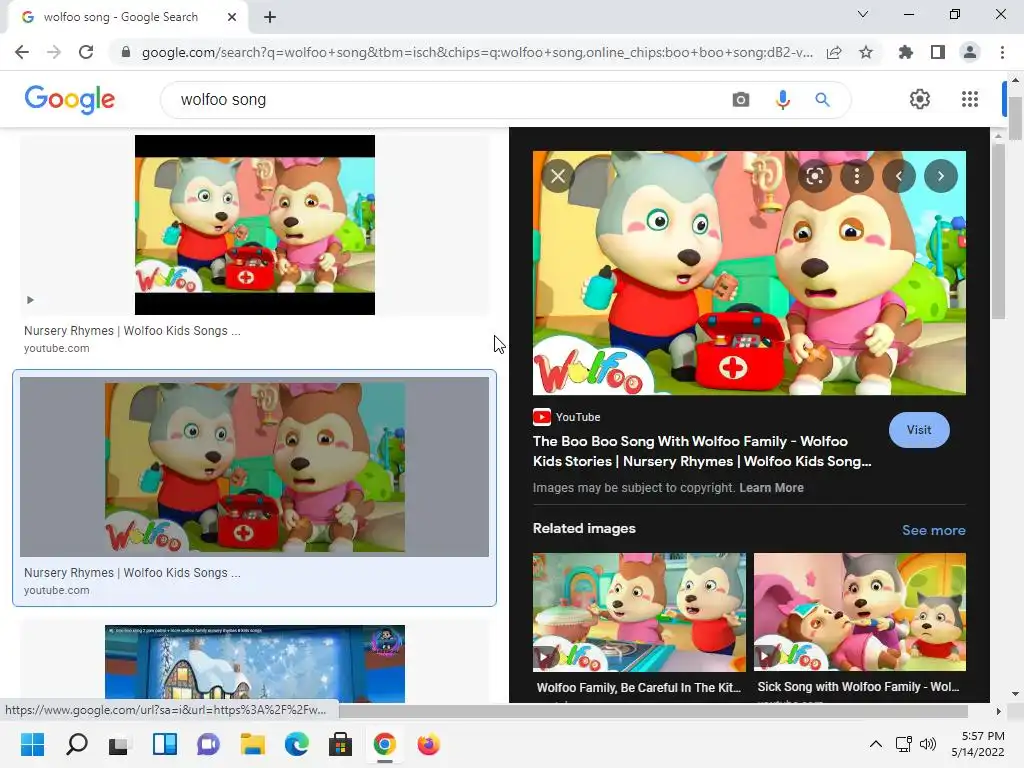Viewport: 1024px width, 768px height.
Task: Share this page from address bar
Action: [x=834, y=52]
